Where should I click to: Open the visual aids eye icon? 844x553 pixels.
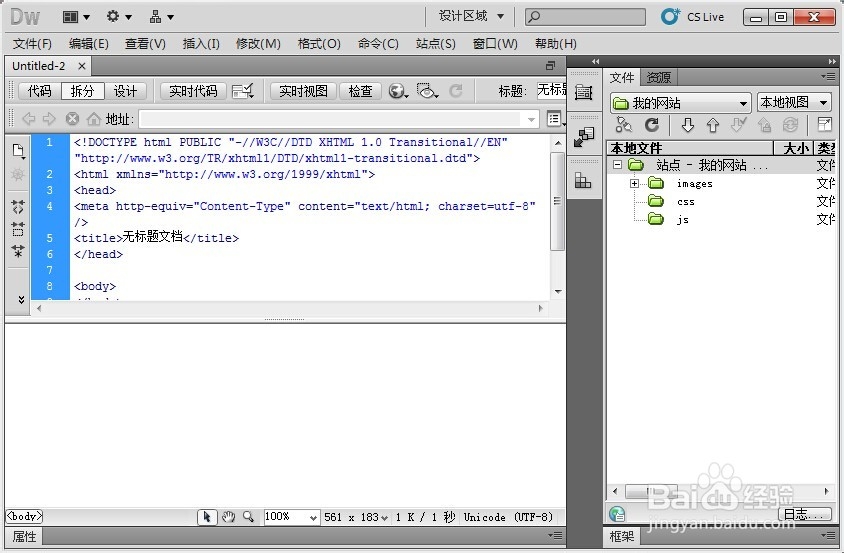pyautogui.click(x=427, y=90)
